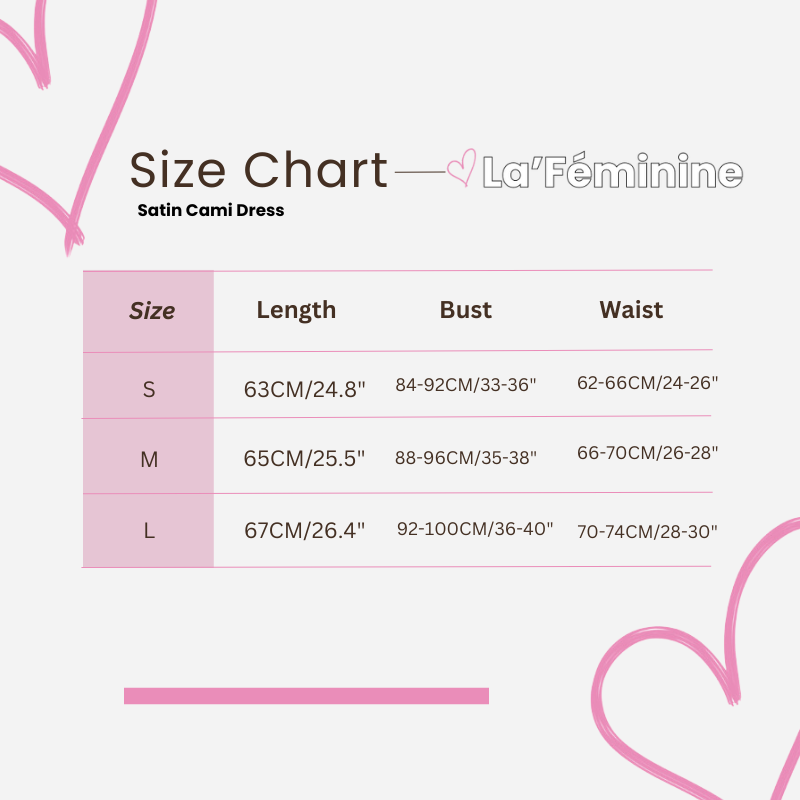
Task: Click the 88-96CM/35-38" bust value
Action: coord(466,457)
